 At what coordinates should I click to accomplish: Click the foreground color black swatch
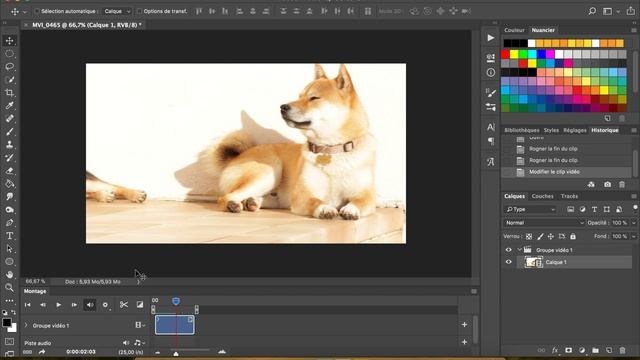pyautogui.click(x=7, y=322)
